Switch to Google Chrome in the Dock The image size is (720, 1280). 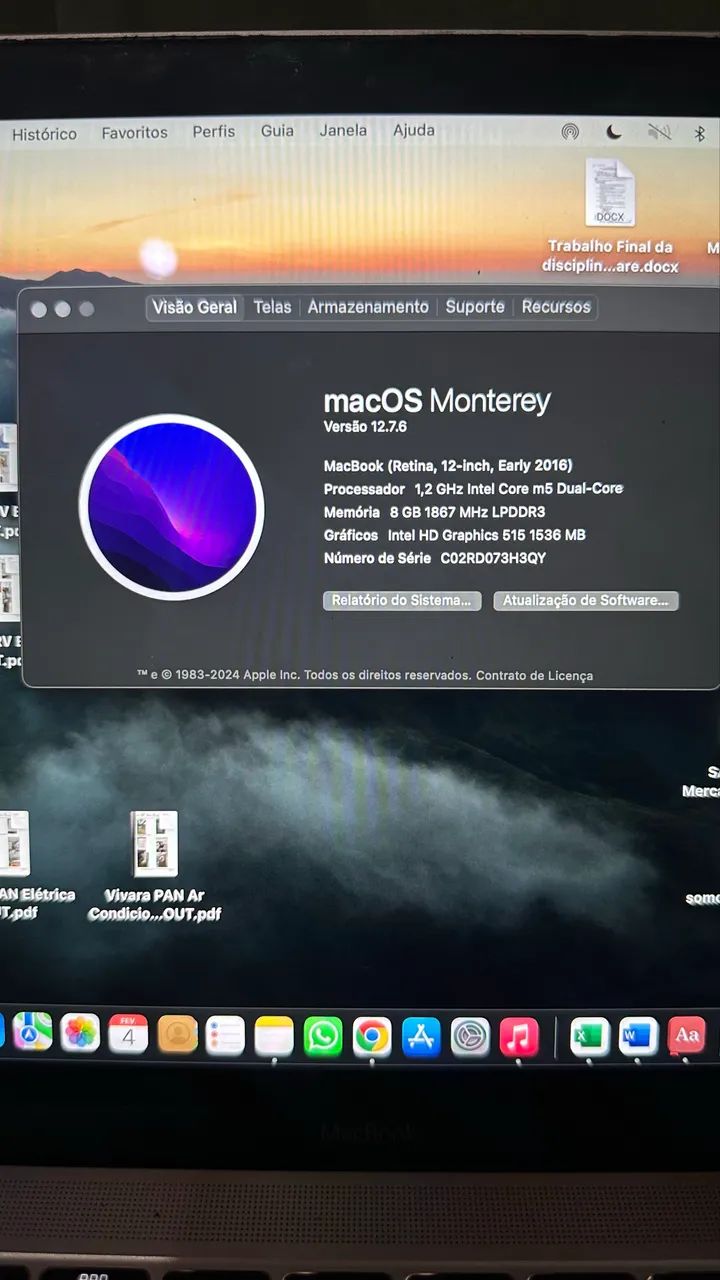372,1038
